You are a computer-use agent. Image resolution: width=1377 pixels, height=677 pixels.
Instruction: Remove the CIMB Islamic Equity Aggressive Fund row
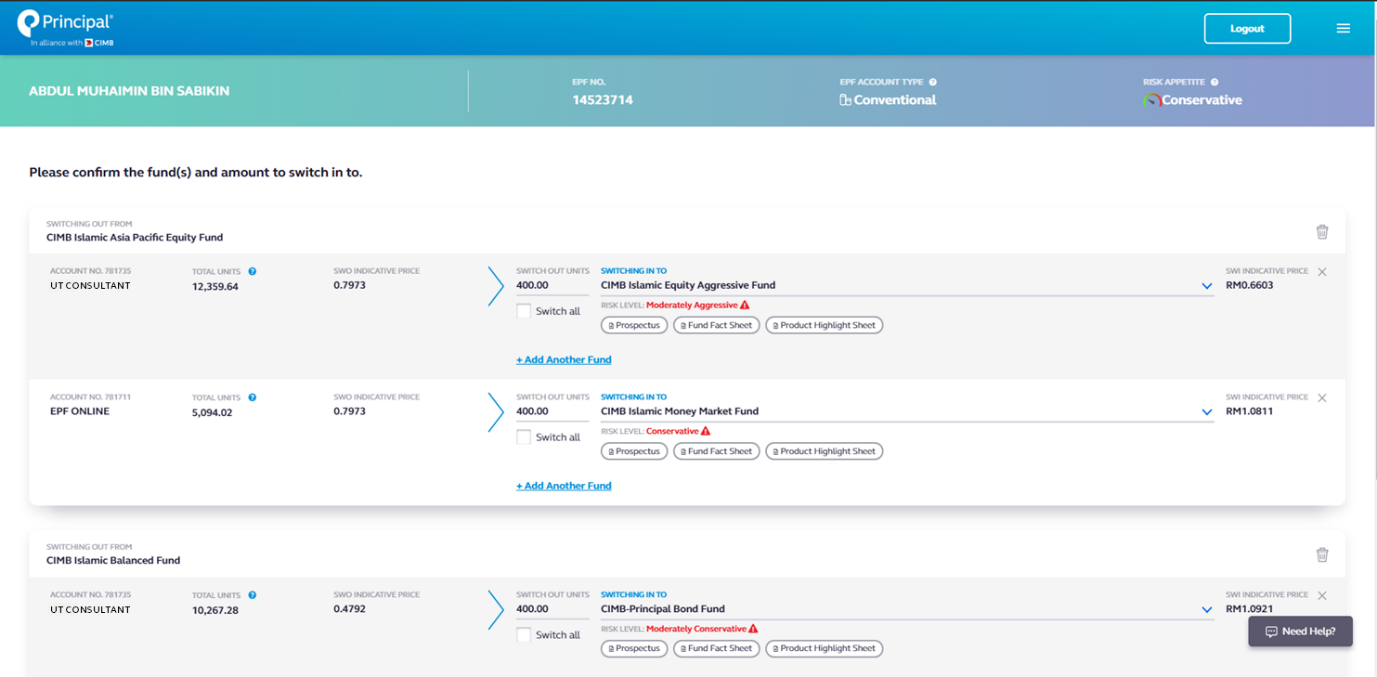click(1322, 272)
